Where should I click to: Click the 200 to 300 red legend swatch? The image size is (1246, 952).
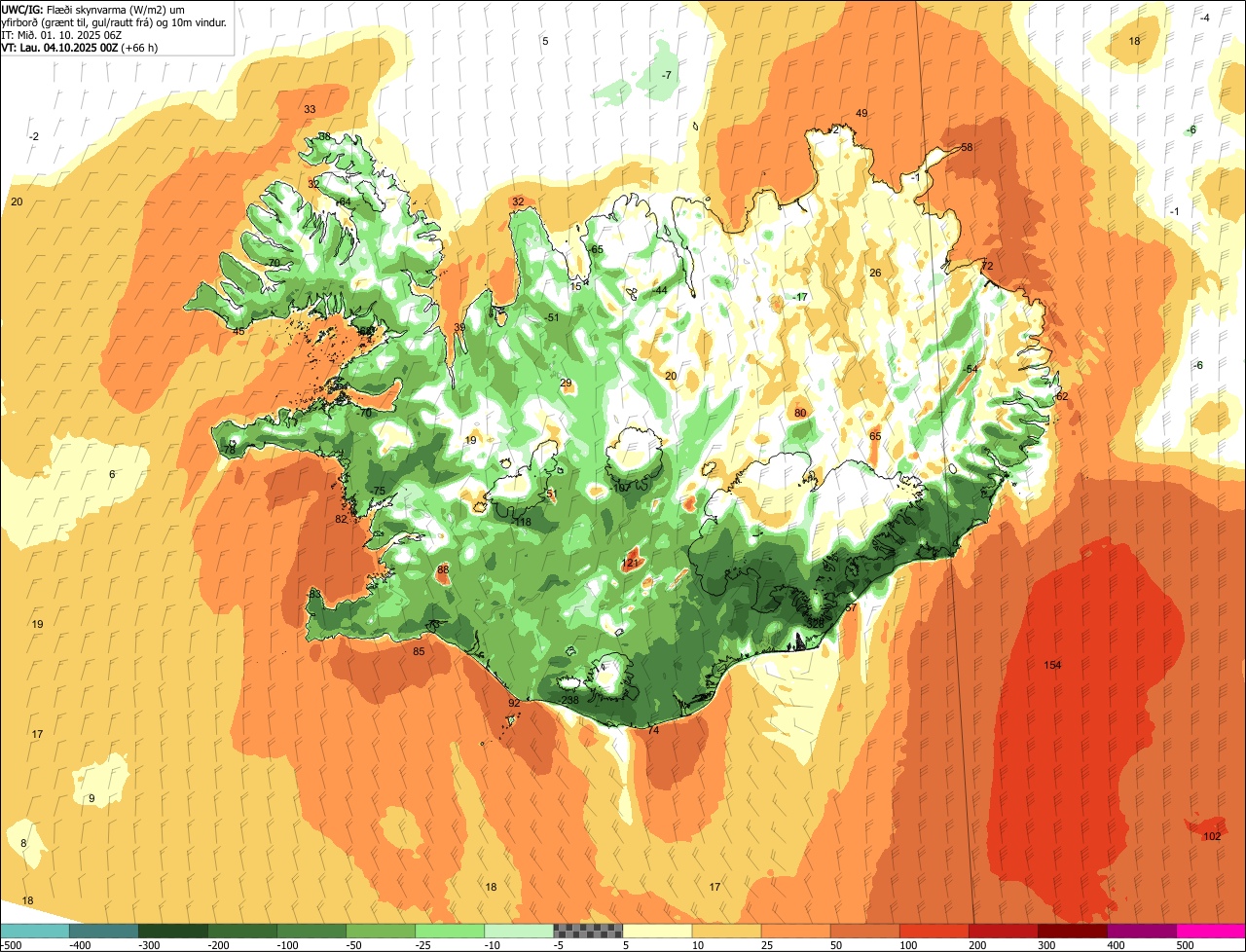[x=1003, y=931]
